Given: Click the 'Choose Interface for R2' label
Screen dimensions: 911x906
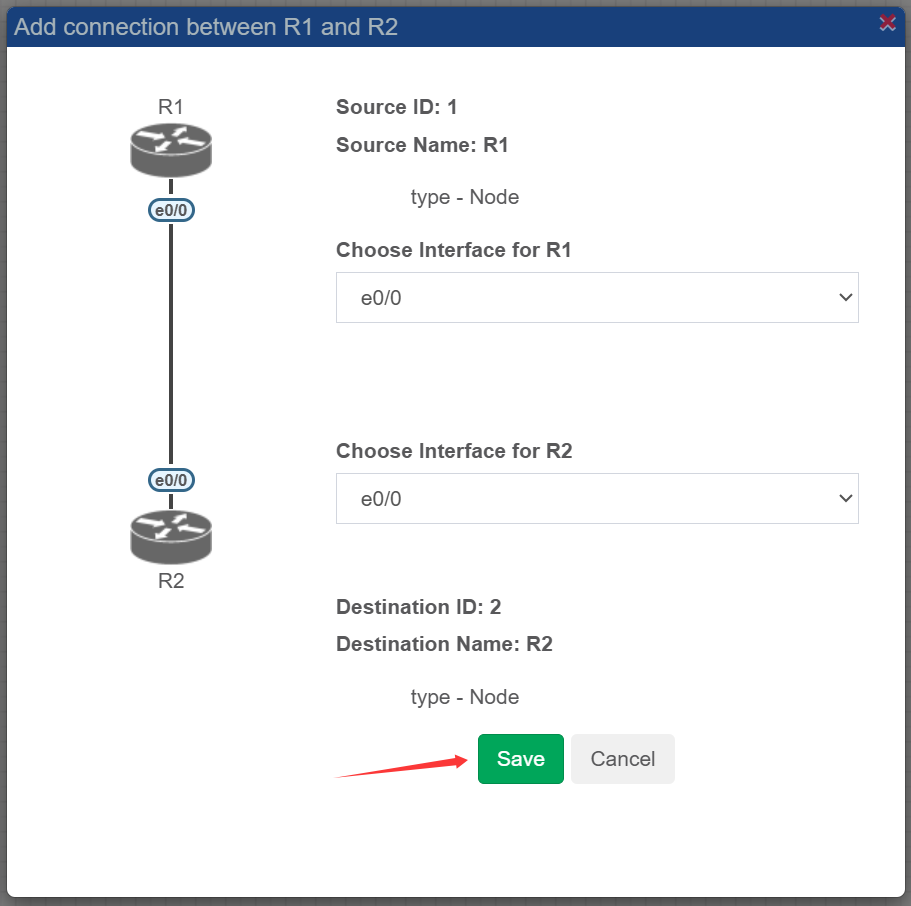Looking at the screenshot, I should point(454,451).
